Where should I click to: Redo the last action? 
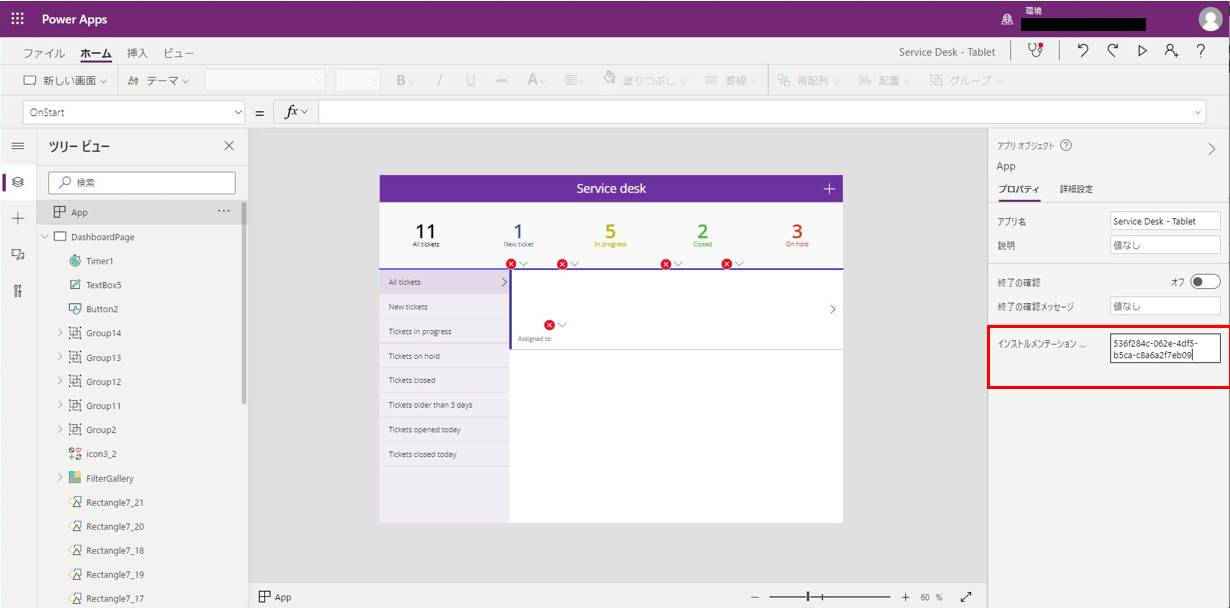1112,51
